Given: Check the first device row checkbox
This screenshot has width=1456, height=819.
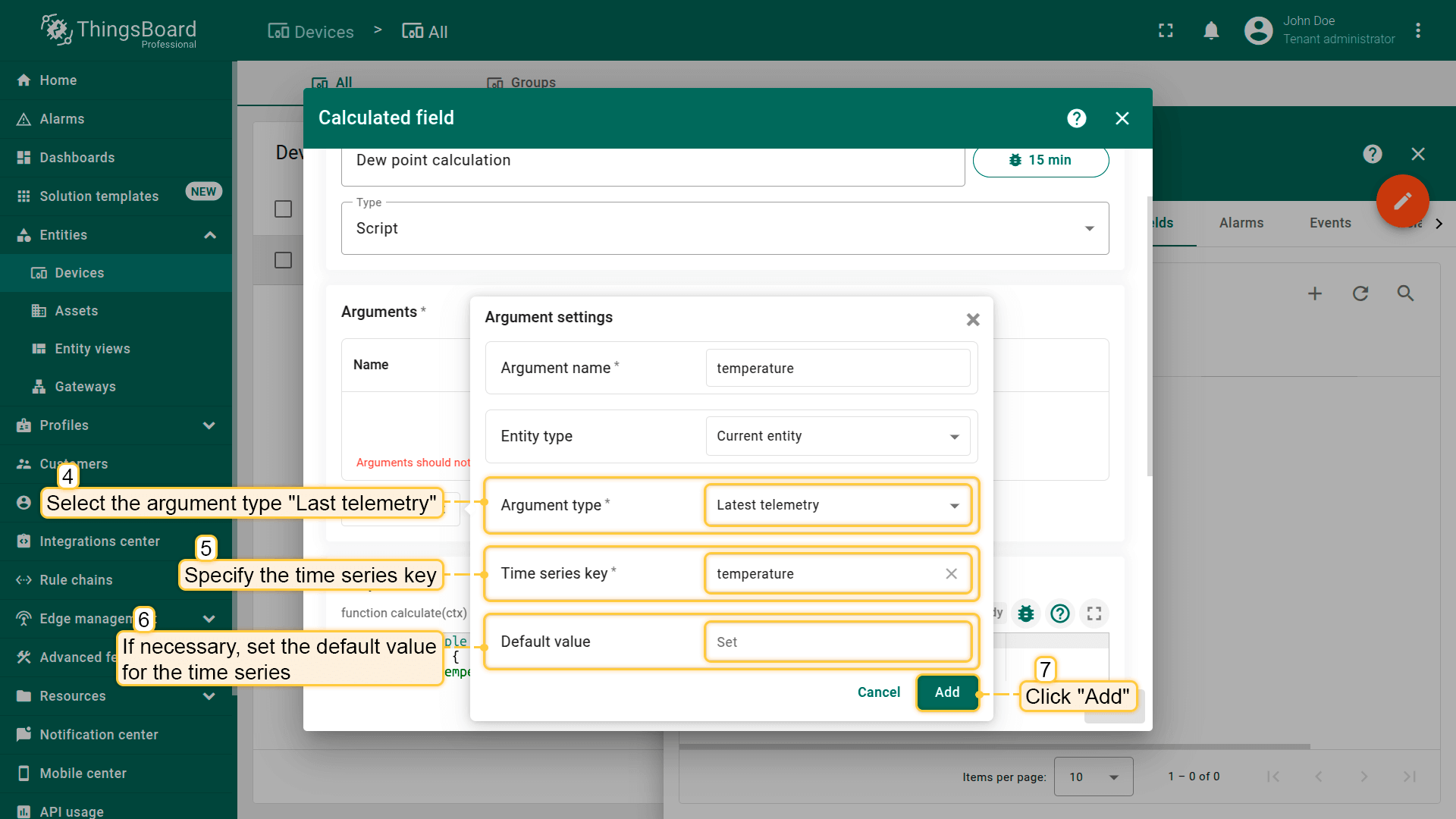Looking at the screenshot, I should tap(283, 209).
